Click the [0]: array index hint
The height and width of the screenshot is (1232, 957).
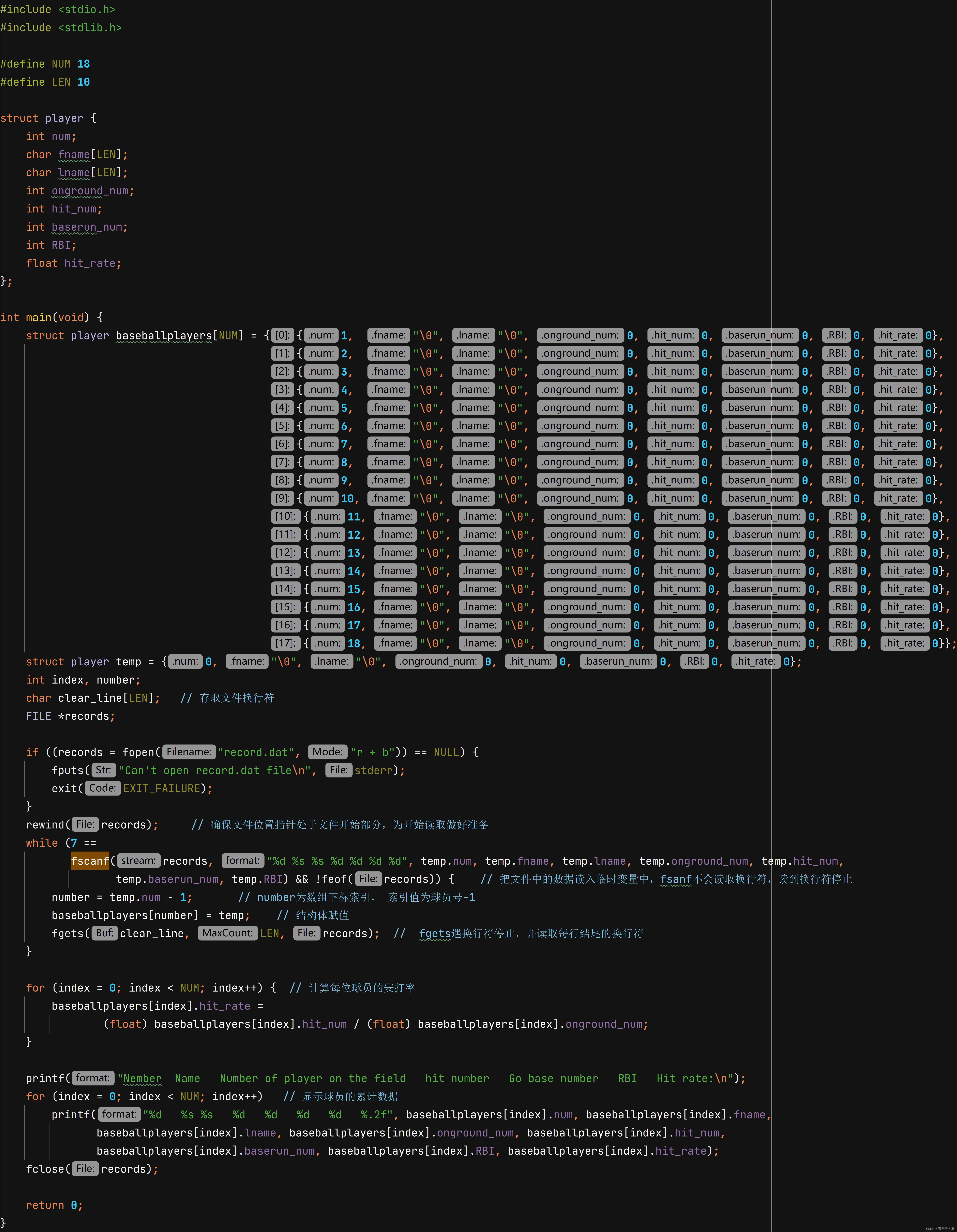pyautogui.click(x=282, y=335)
